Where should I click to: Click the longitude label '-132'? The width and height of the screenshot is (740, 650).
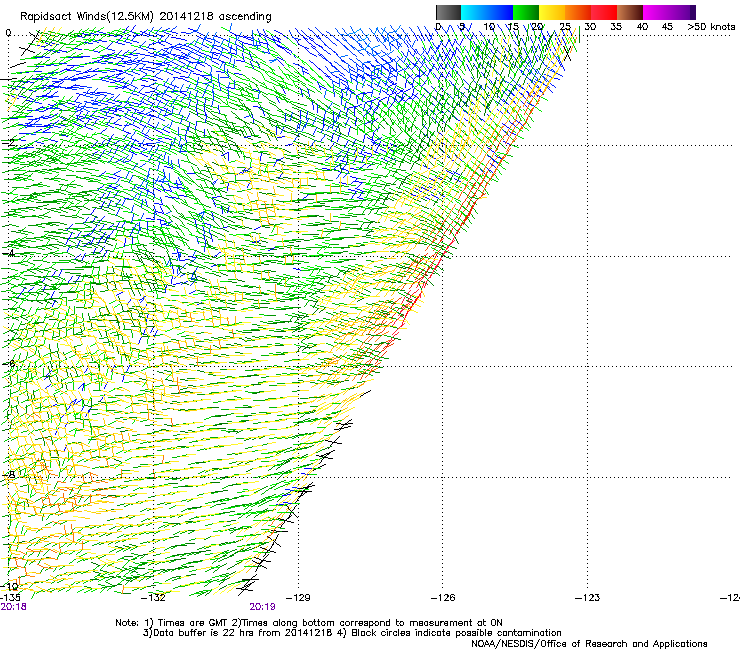154,598
